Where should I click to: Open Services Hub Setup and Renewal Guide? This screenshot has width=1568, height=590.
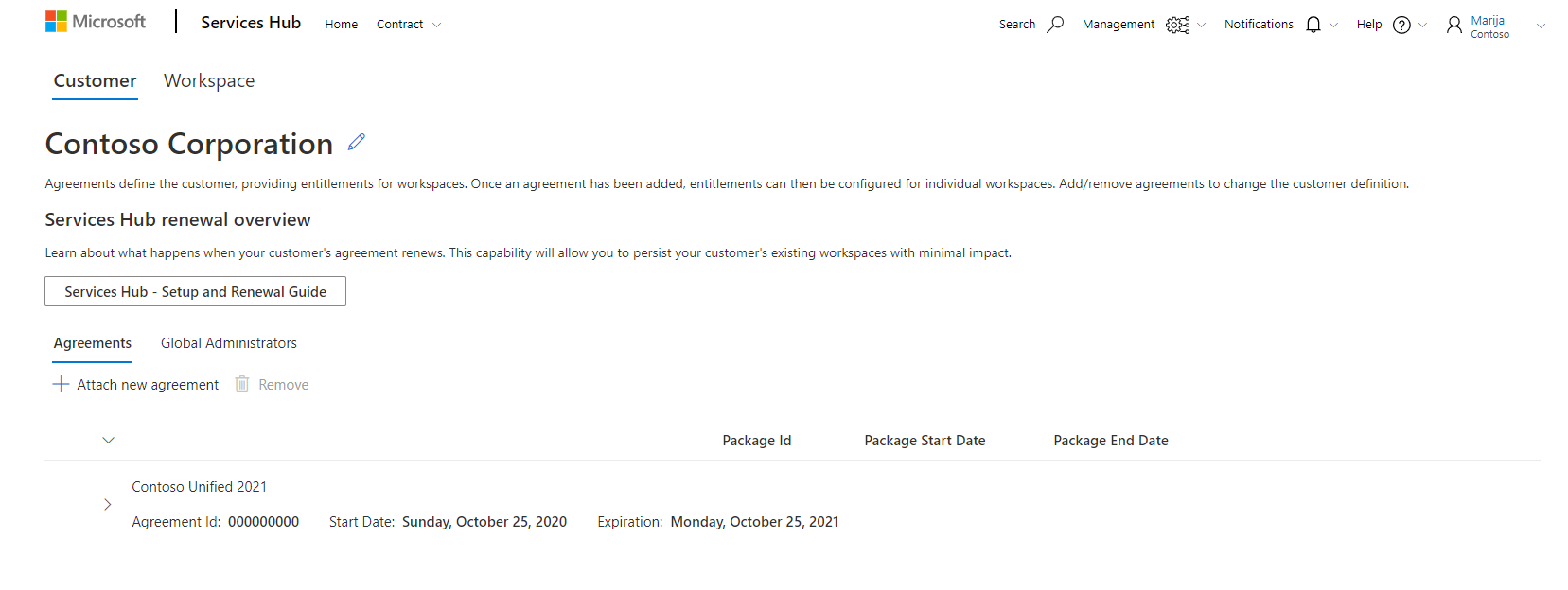point(195,291)
